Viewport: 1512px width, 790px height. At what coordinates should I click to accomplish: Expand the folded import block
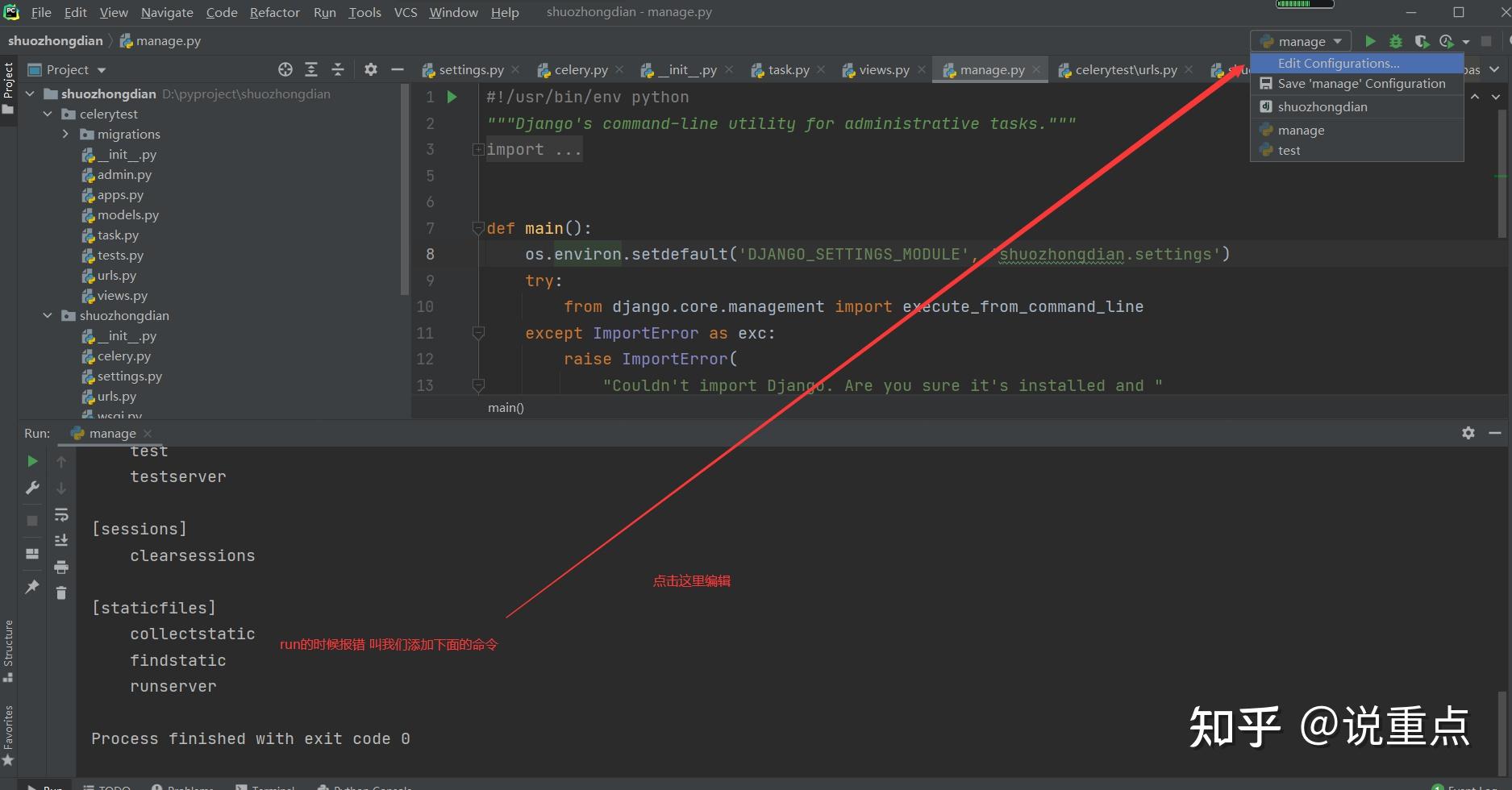pos(478,150)
